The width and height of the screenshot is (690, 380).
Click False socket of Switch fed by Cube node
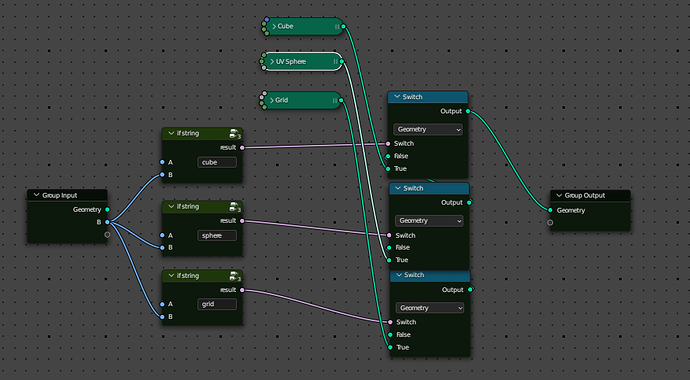388,156
